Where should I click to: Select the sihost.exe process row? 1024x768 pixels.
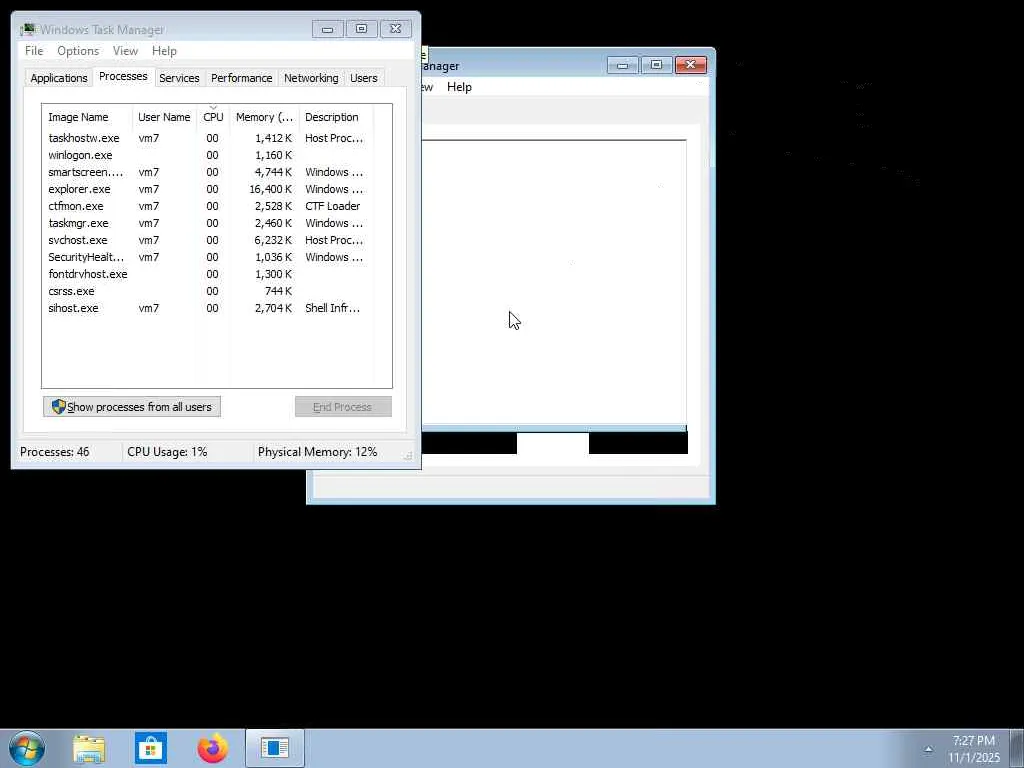208,308
